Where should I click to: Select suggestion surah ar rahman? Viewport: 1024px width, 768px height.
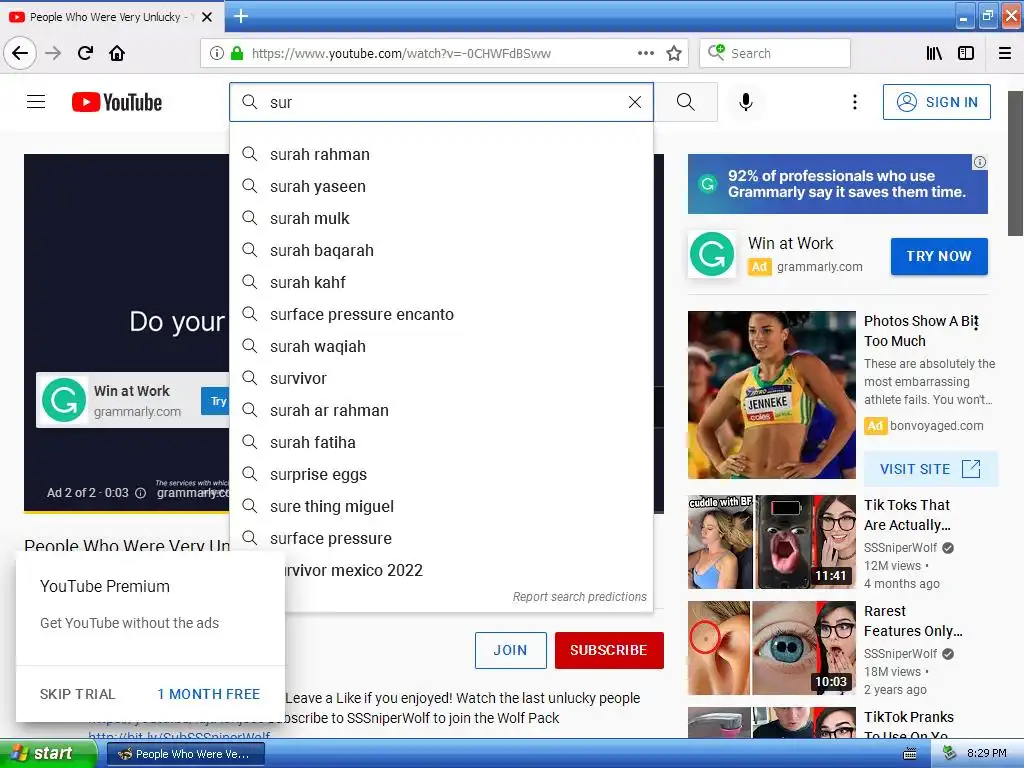pos(441,411)
